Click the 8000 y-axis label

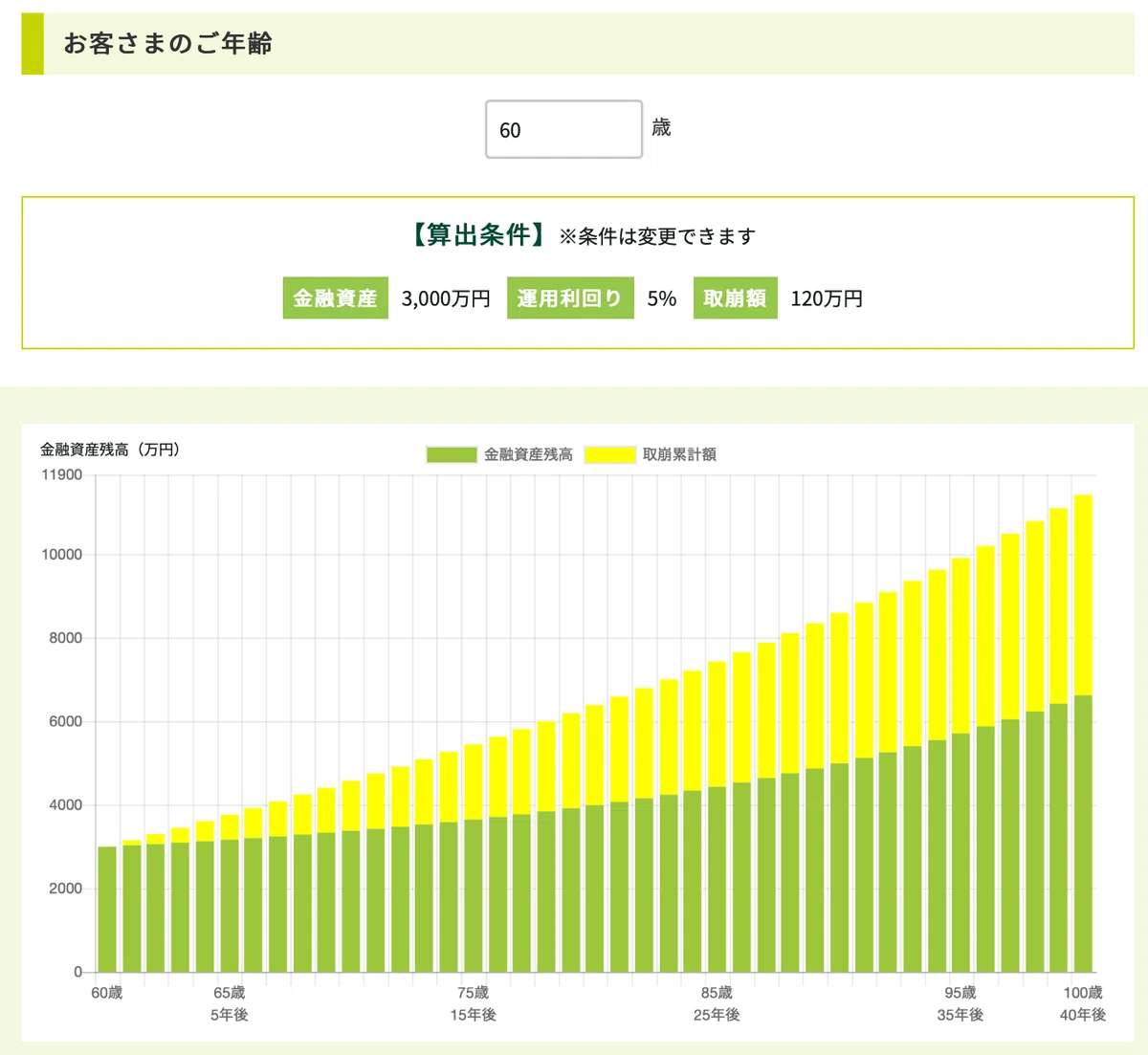66,638
